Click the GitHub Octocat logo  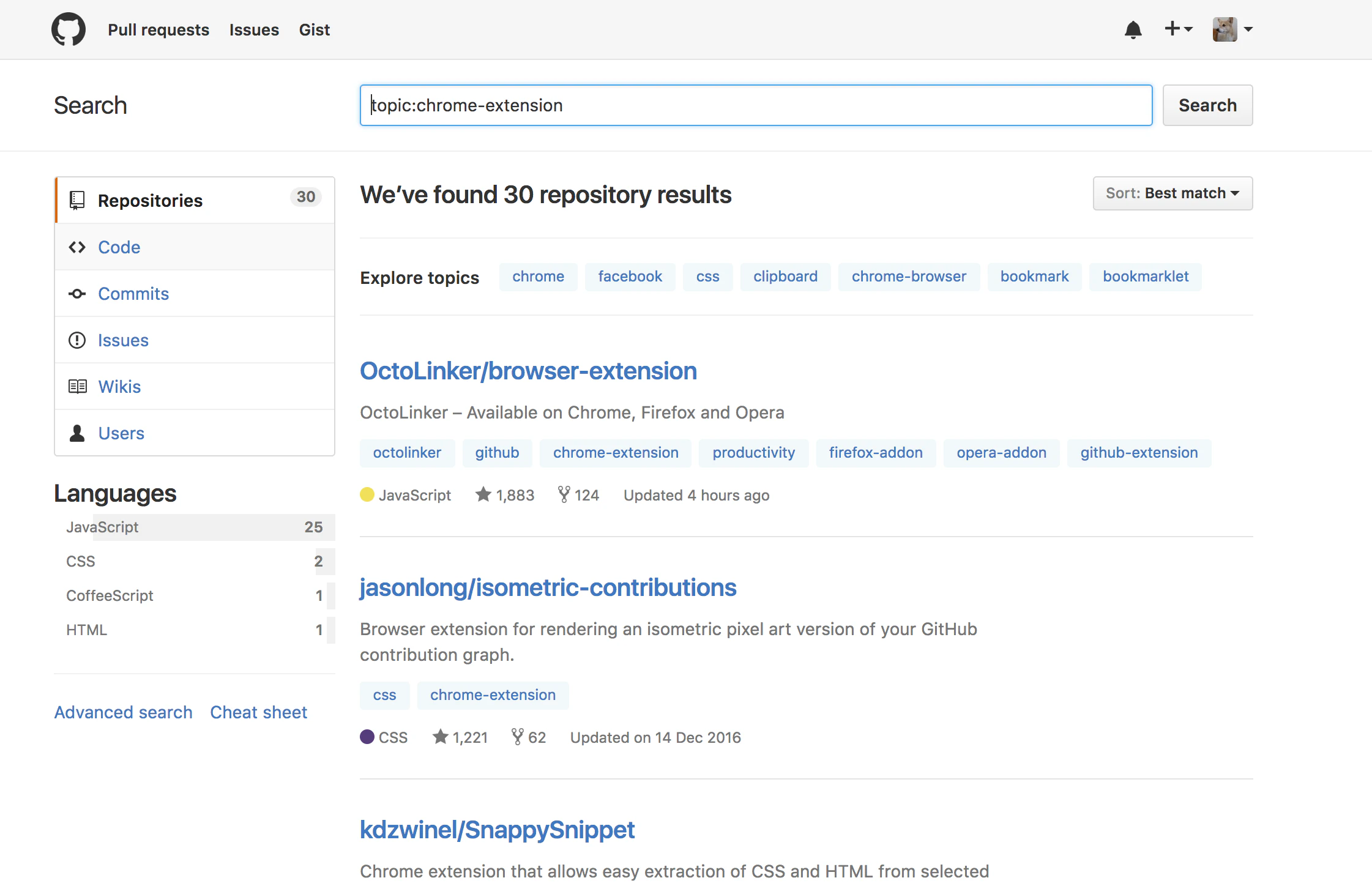(x=69, y=29)
